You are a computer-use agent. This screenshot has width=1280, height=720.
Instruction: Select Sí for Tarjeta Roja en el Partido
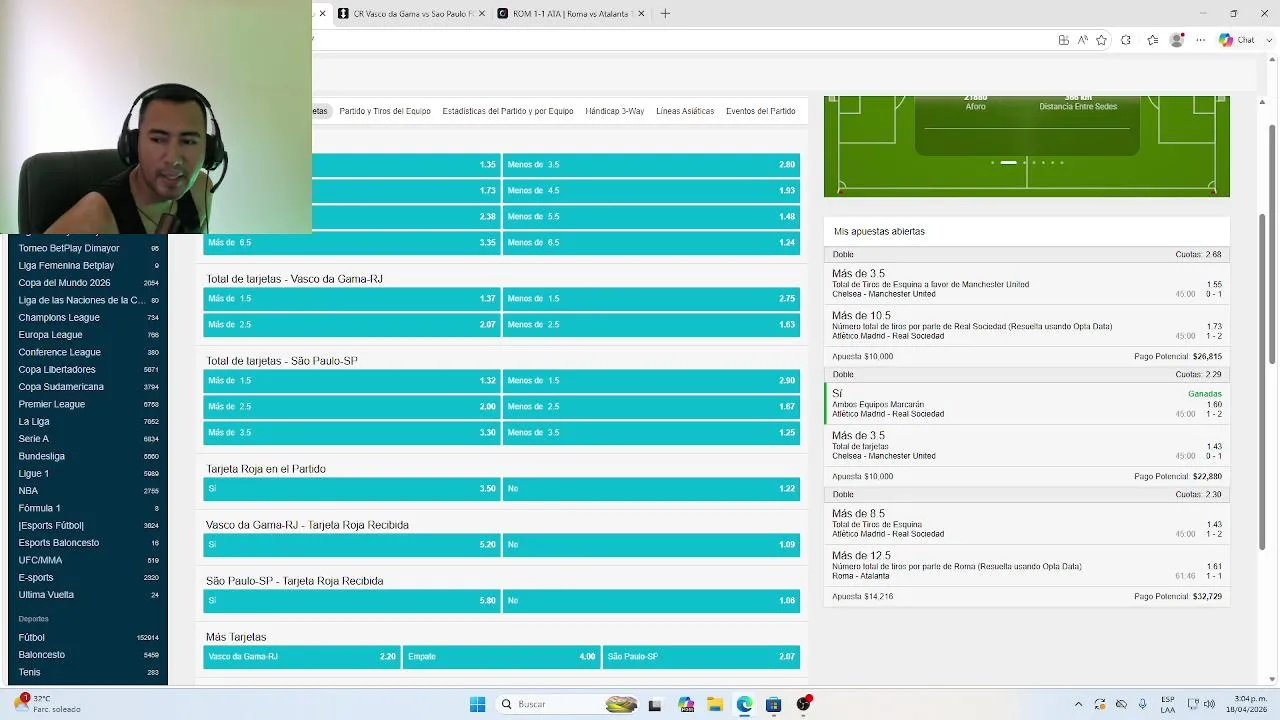(x=351, y=488)
